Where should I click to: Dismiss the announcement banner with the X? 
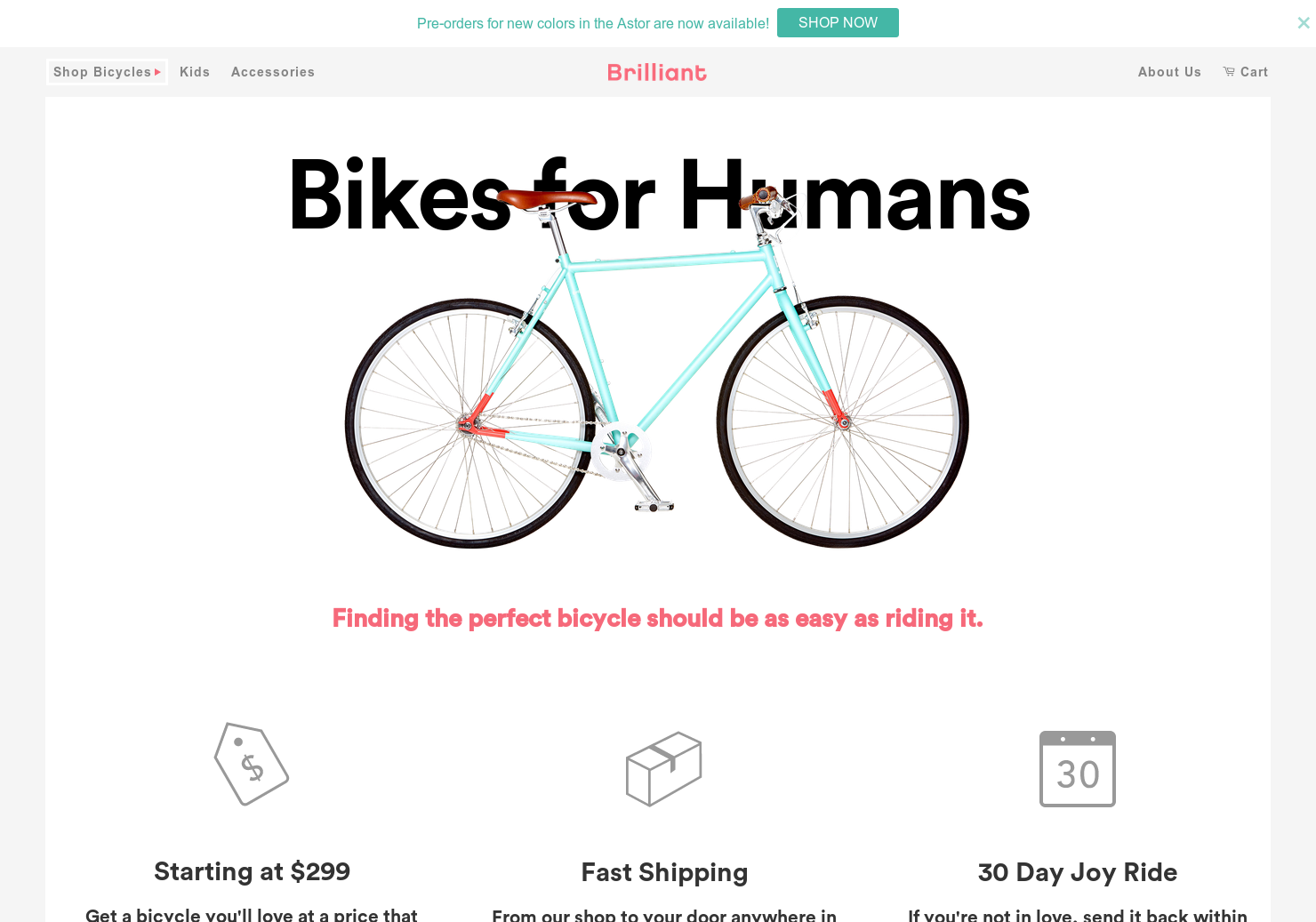tap(1303, 23)
